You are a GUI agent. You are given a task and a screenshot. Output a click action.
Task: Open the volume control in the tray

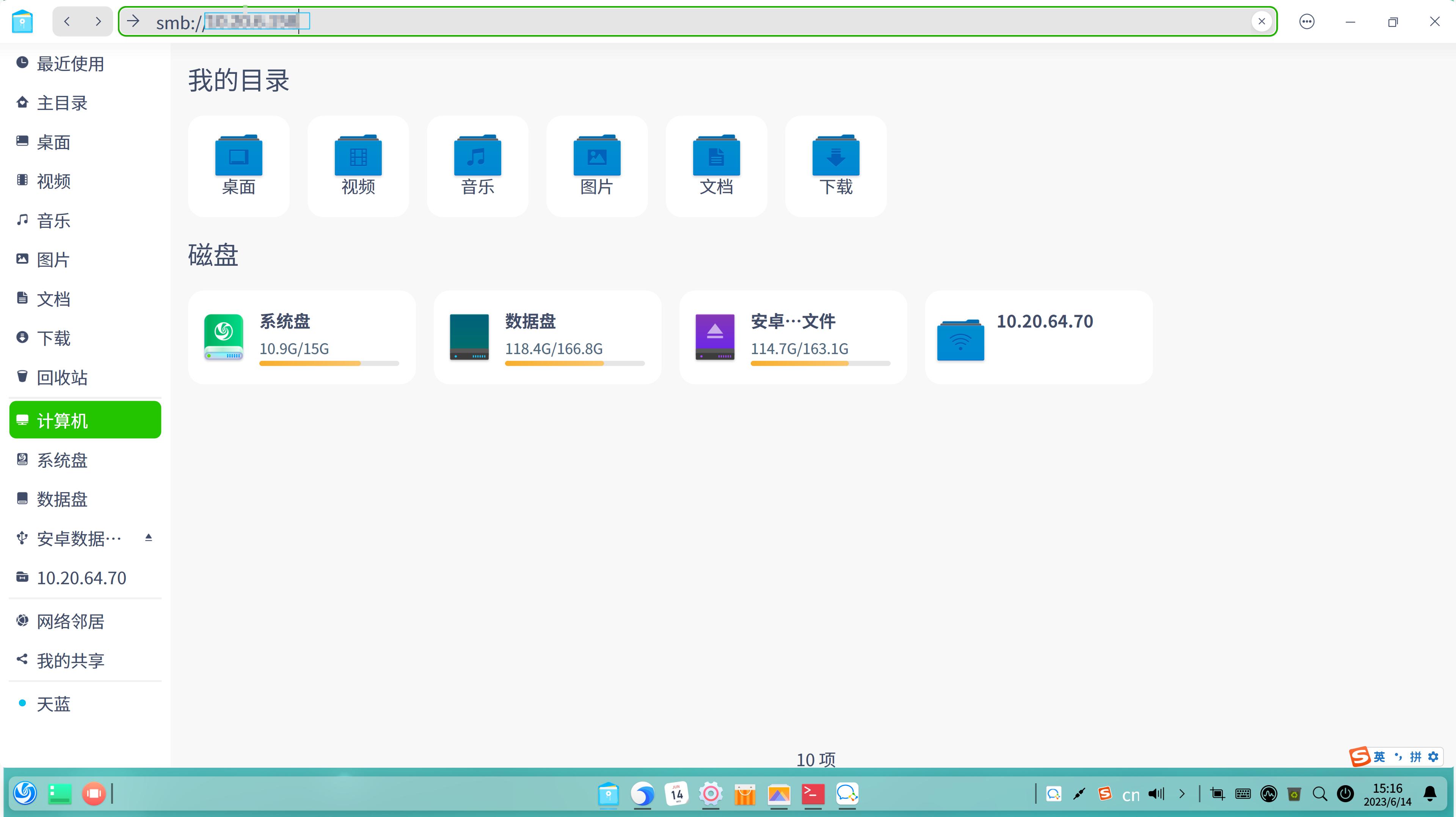[x=1156, y=794]
